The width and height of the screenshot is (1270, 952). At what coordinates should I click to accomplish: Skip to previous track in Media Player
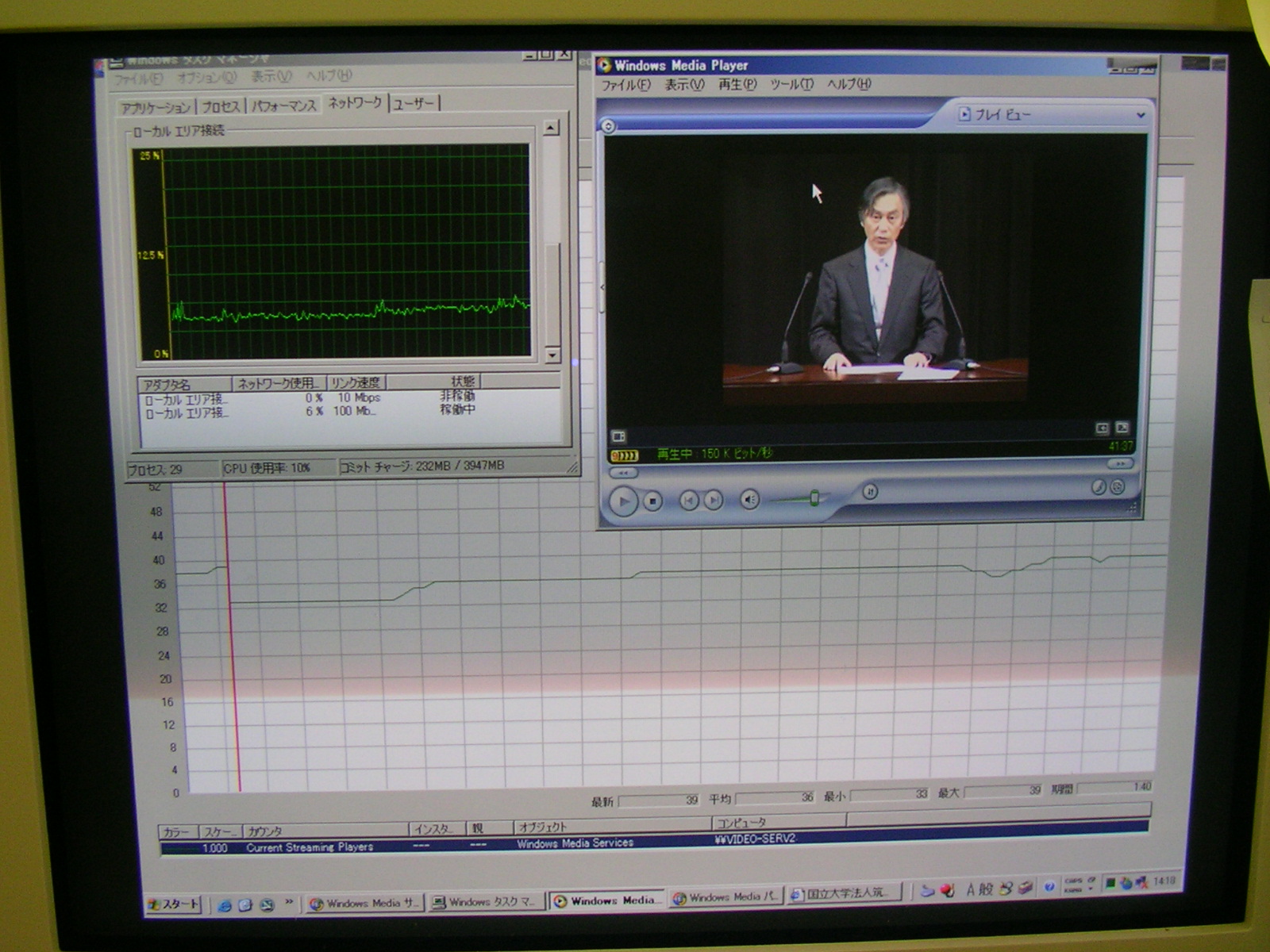688,500
